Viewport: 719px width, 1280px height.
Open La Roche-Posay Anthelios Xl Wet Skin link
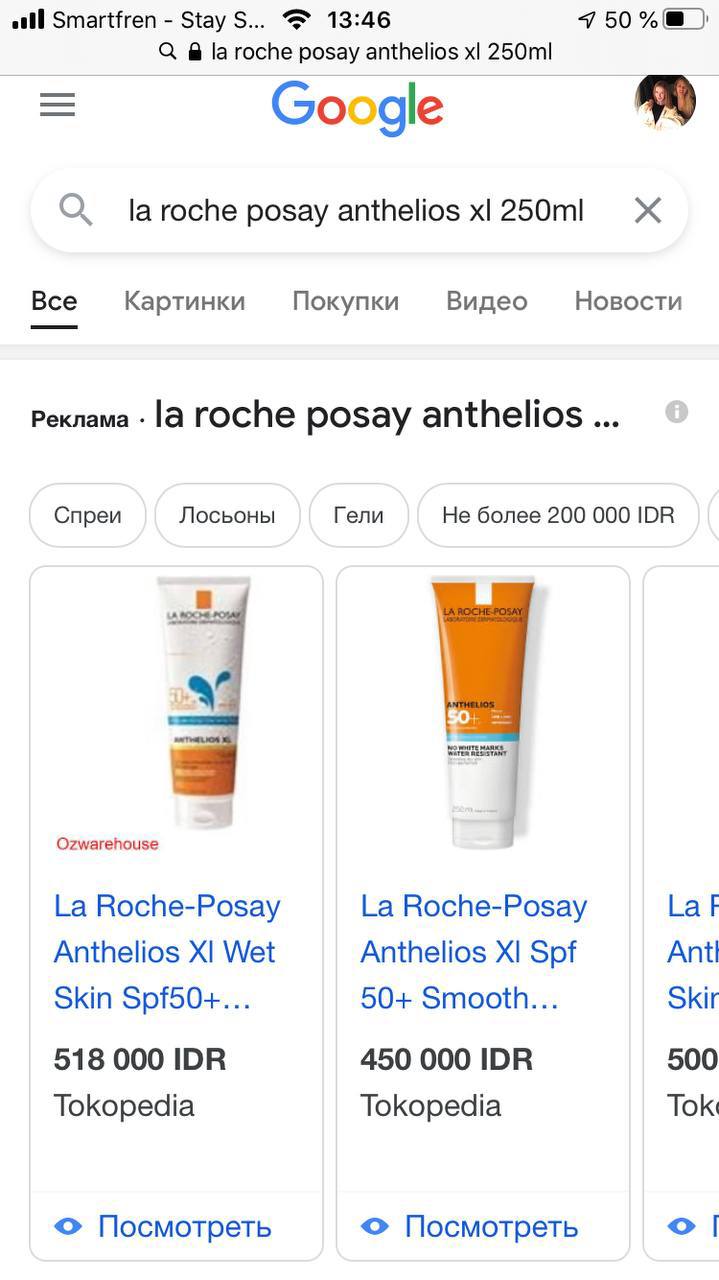point(167,952)
